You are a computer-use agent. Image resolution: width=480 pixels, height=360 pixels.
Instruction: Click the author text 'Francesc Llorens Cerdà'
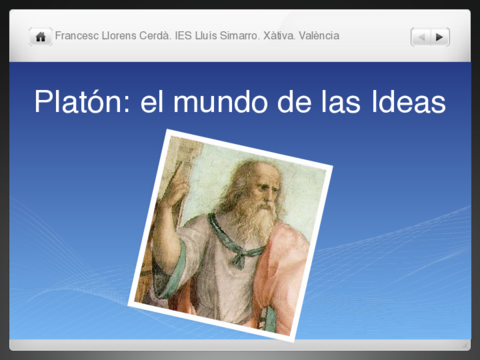(x=112, y=36)
